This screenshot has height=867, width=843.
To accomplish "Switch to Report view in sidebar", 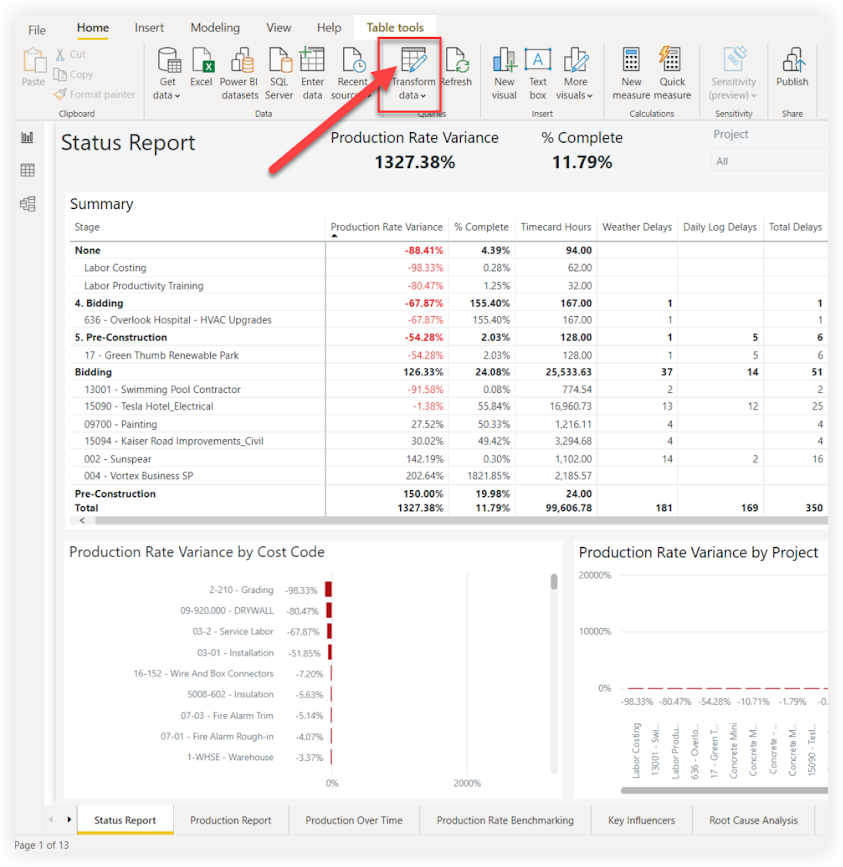I will (28, 137).
